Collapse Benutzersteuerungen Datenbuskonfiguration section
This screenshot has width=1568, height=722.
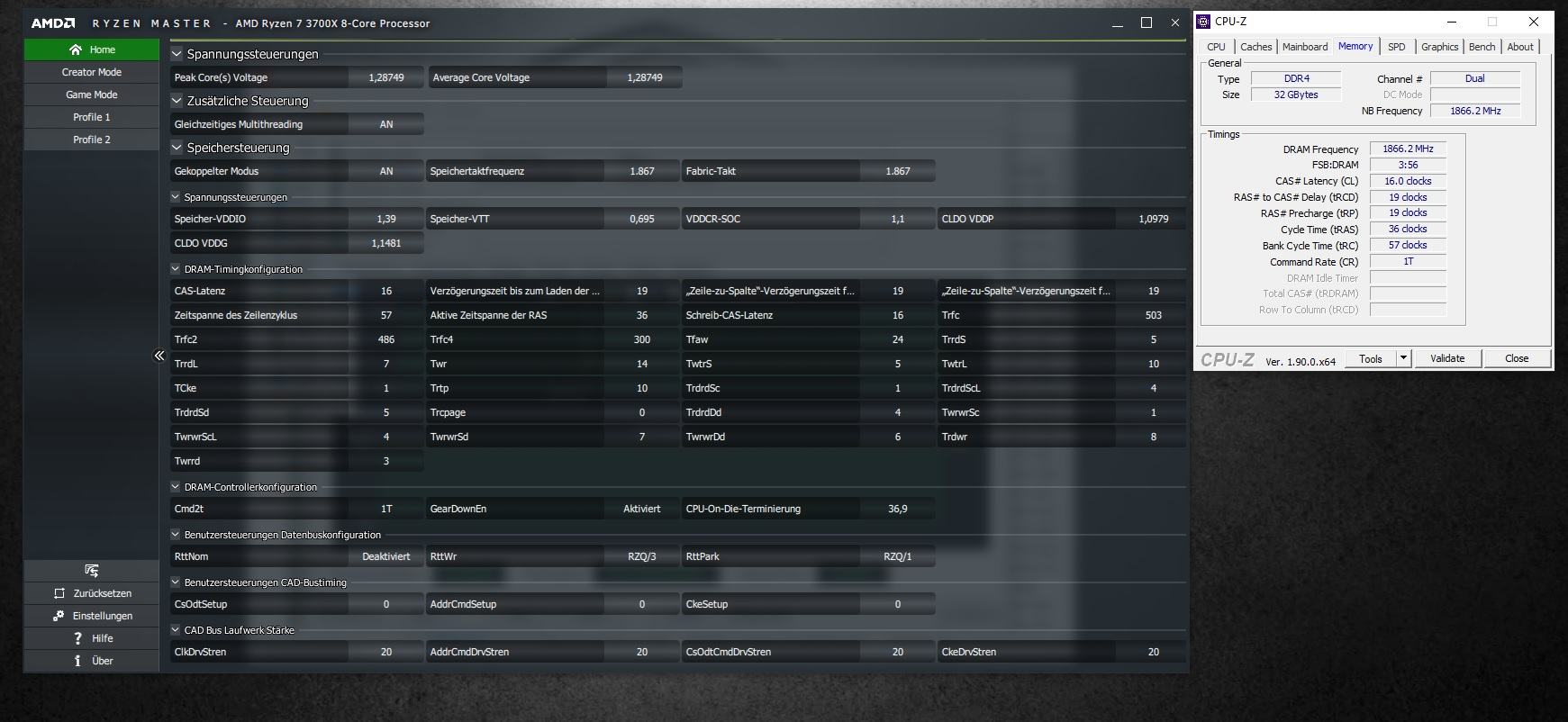point(176,535)
